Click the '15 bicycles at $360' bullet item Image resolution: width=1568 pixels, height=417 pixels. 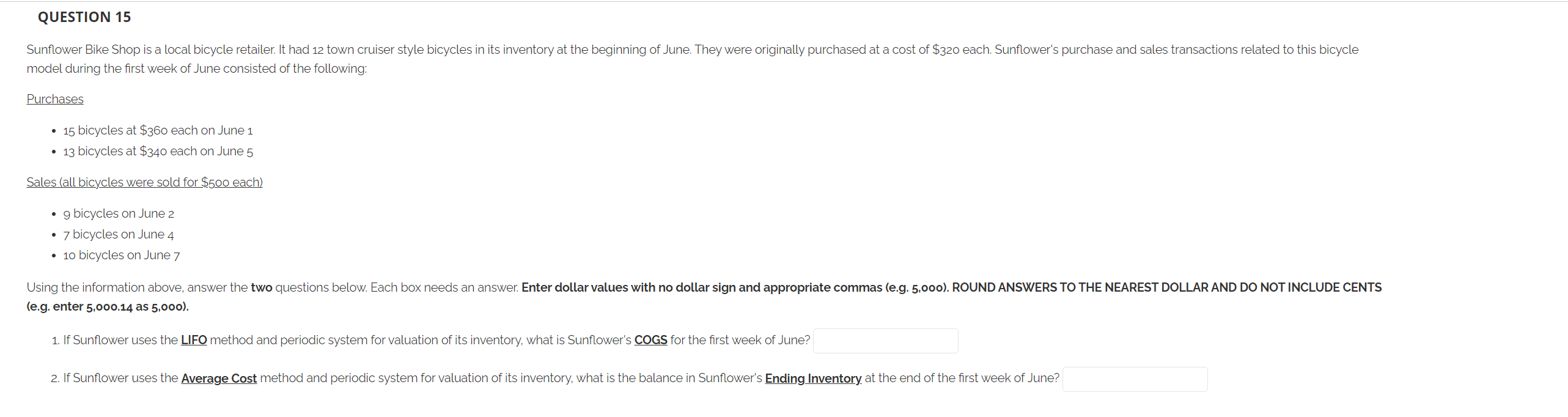point(158,130)
